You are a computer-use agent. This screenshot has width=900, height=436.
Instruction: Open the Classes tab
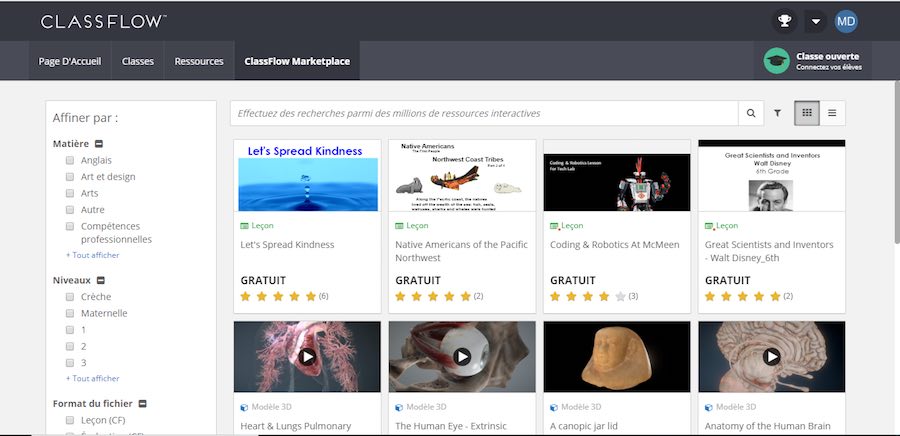pos(138,61)
